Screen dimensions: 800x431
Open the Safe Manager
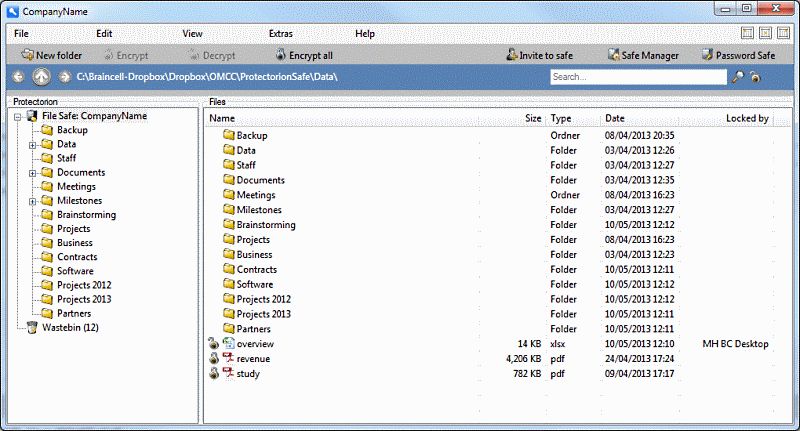click(643, 55)
